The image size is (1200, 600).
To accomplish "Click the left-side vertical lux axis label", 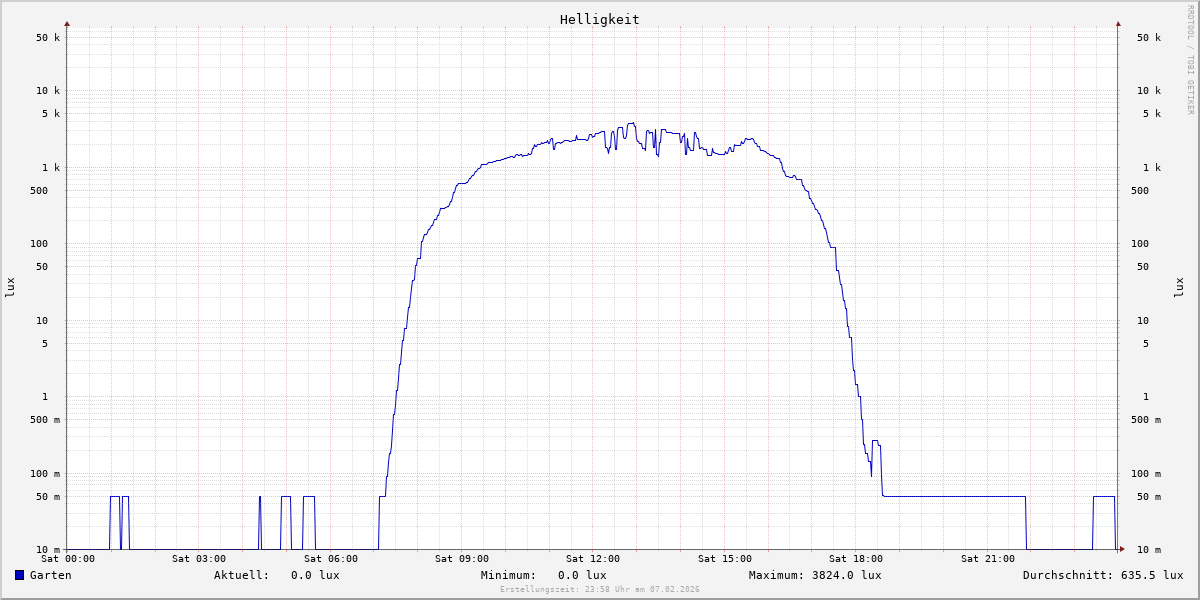I will coord(10,287).
